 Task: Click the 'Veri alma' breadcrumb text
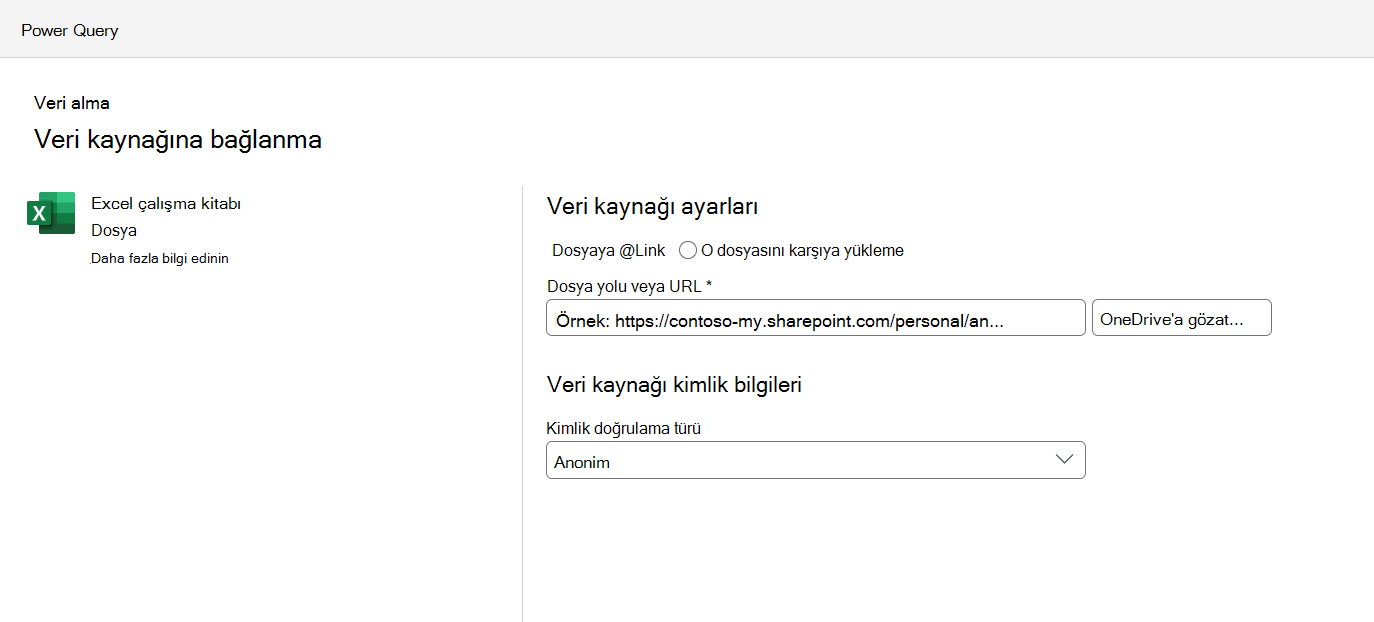click(72, 102)
